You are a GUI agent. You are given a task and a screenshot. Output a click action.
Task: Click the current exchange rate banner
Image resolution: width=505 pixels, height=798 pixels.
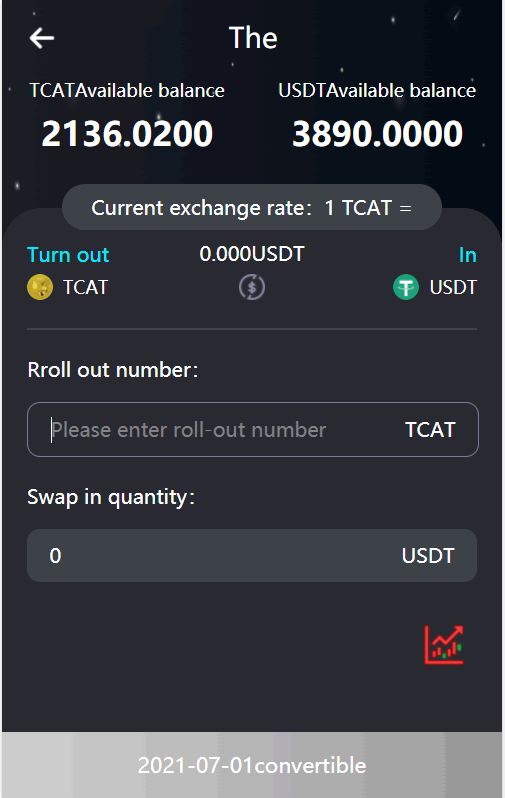coord(252,208)
